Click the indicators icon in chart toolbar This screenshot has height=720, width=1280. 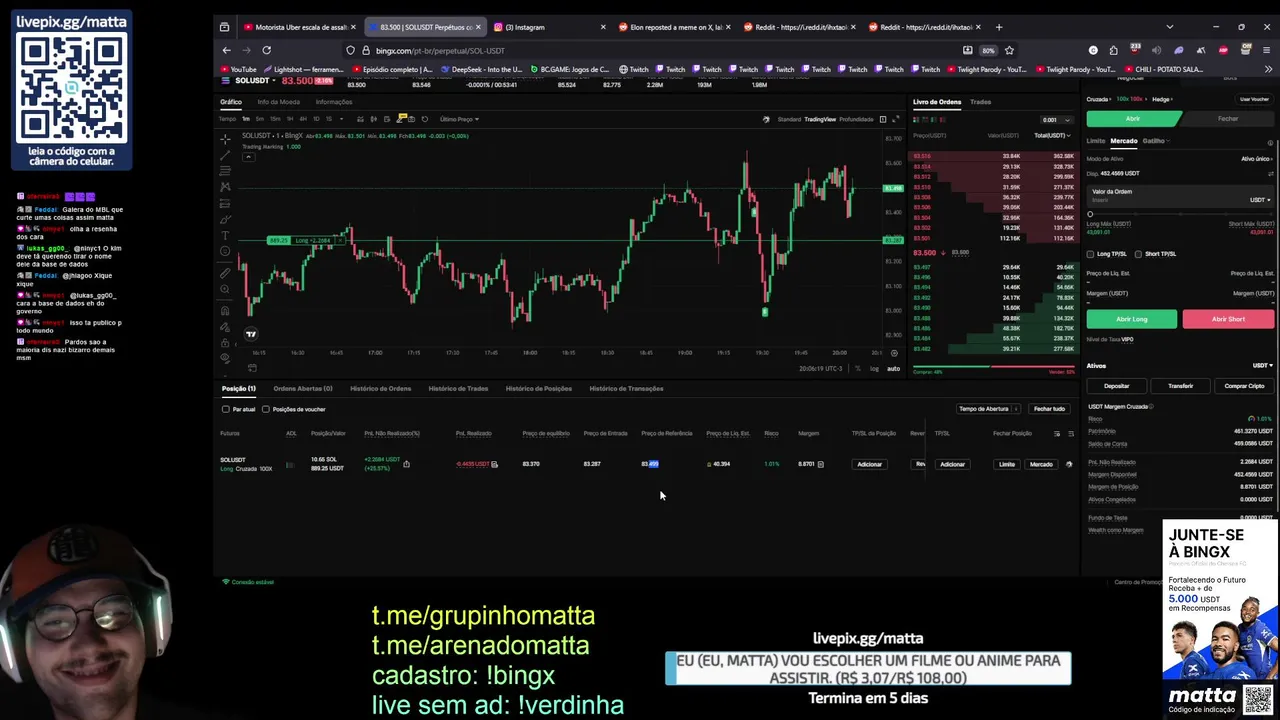pyautogui.click(x=360, y=119)
